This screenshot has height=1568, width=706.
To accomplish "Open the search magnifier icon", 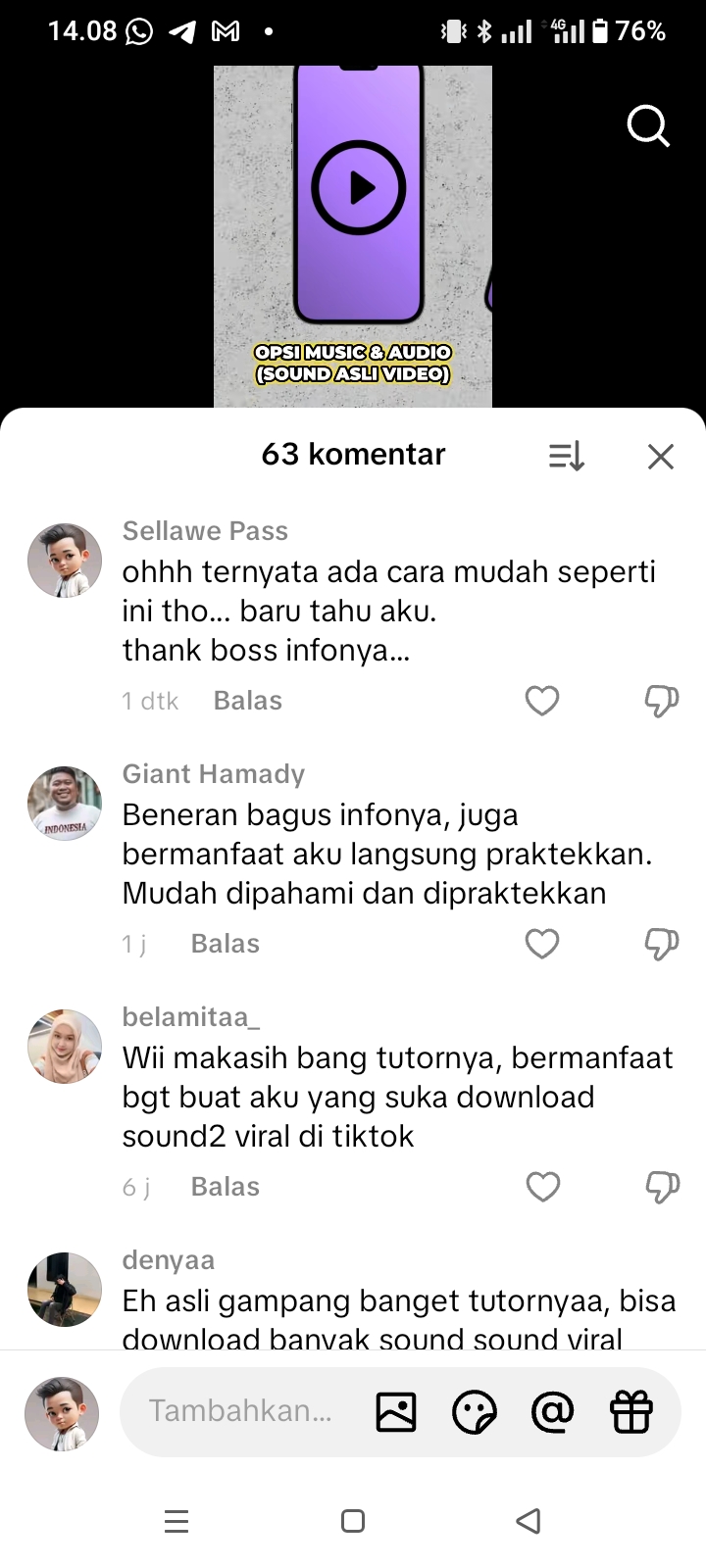I will (648, 126).
